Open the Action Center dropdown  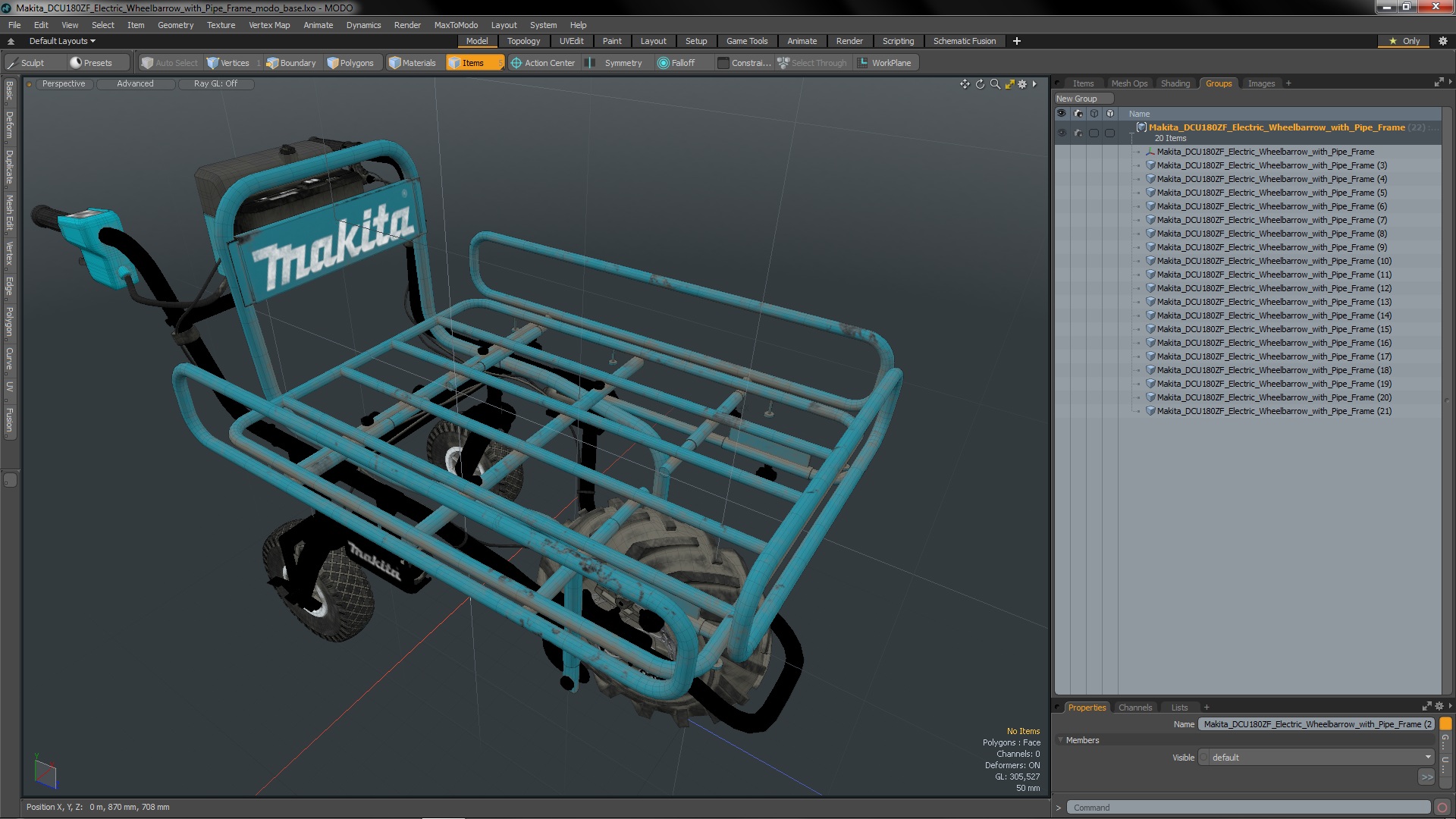(x=543, y=63)
